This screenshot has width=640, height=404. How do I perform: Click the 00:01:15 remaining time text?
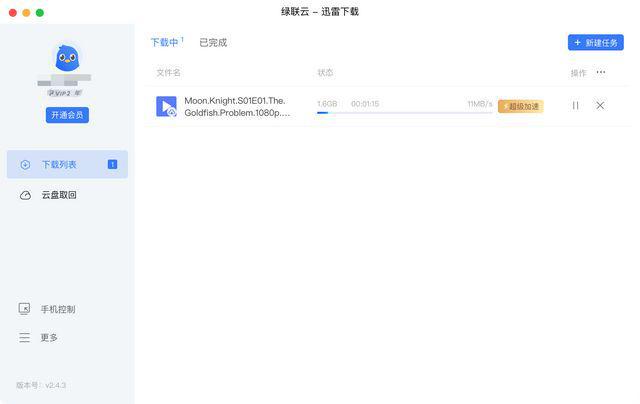pos(365,104)
